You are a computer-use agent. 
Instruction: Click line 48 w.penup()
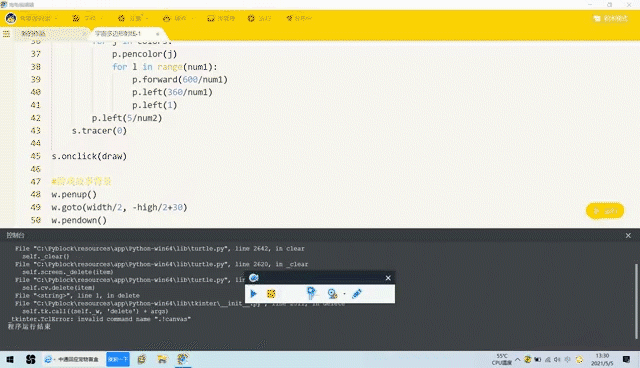[74, 195]
